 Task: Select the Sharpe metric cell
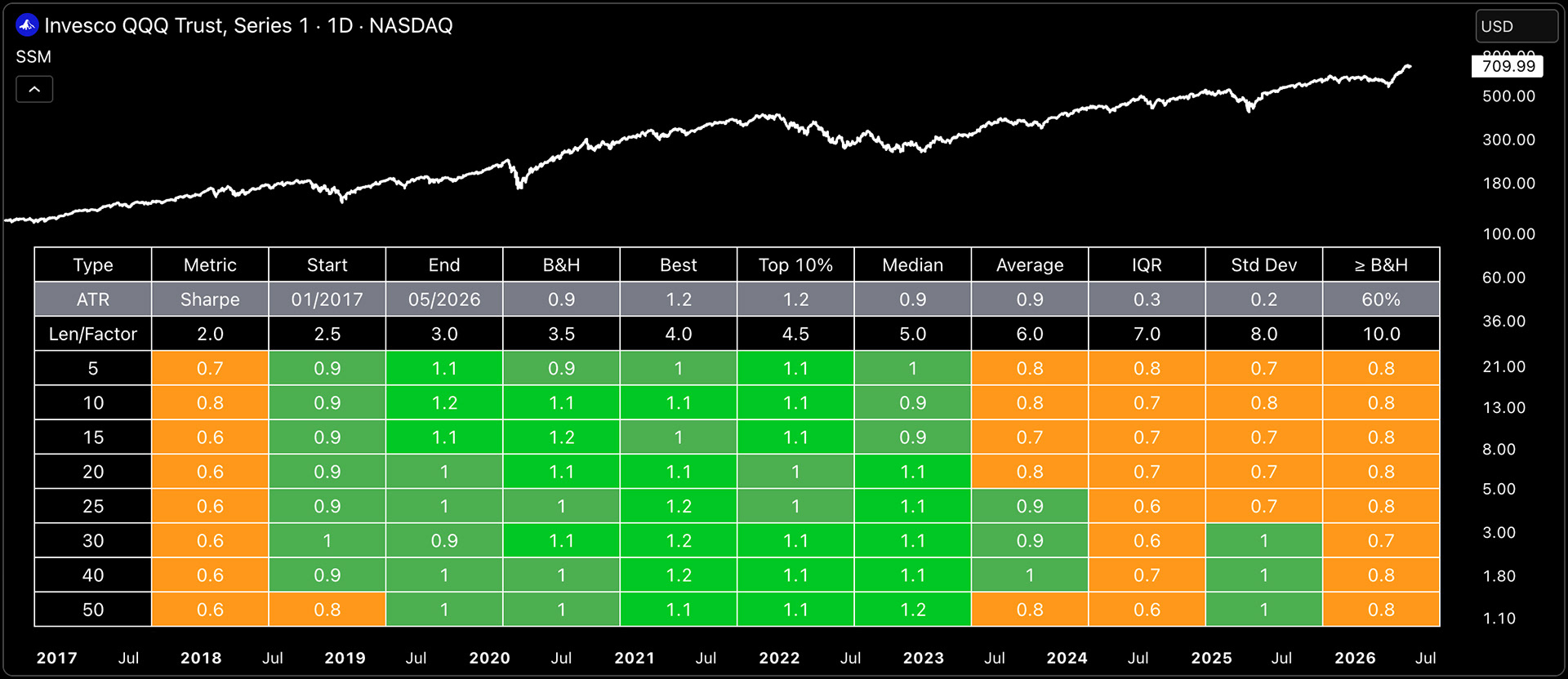(210, 300)
